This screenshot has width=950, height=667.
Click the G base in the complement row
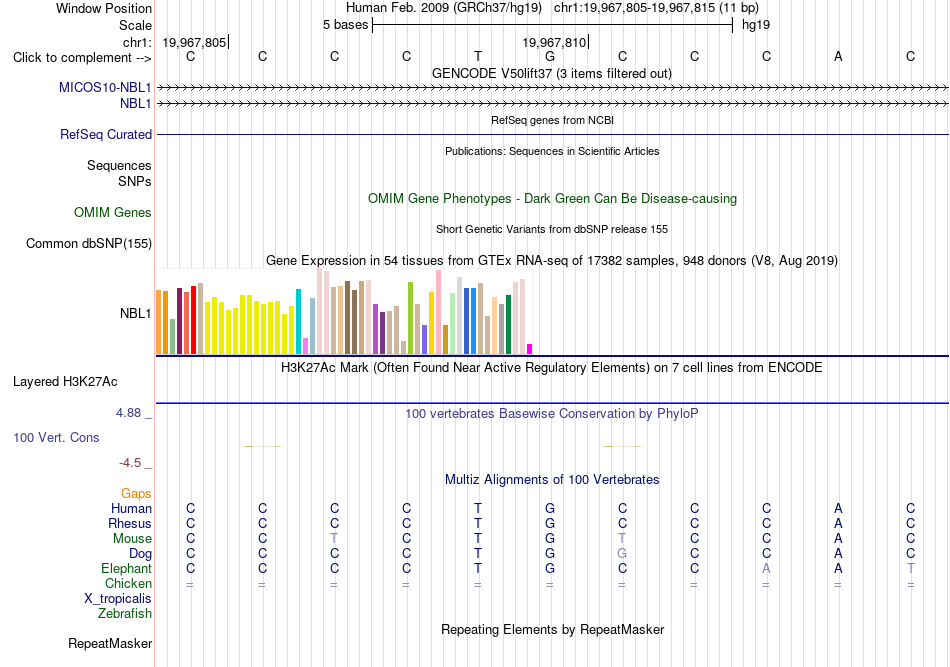[x=550, y=56]
